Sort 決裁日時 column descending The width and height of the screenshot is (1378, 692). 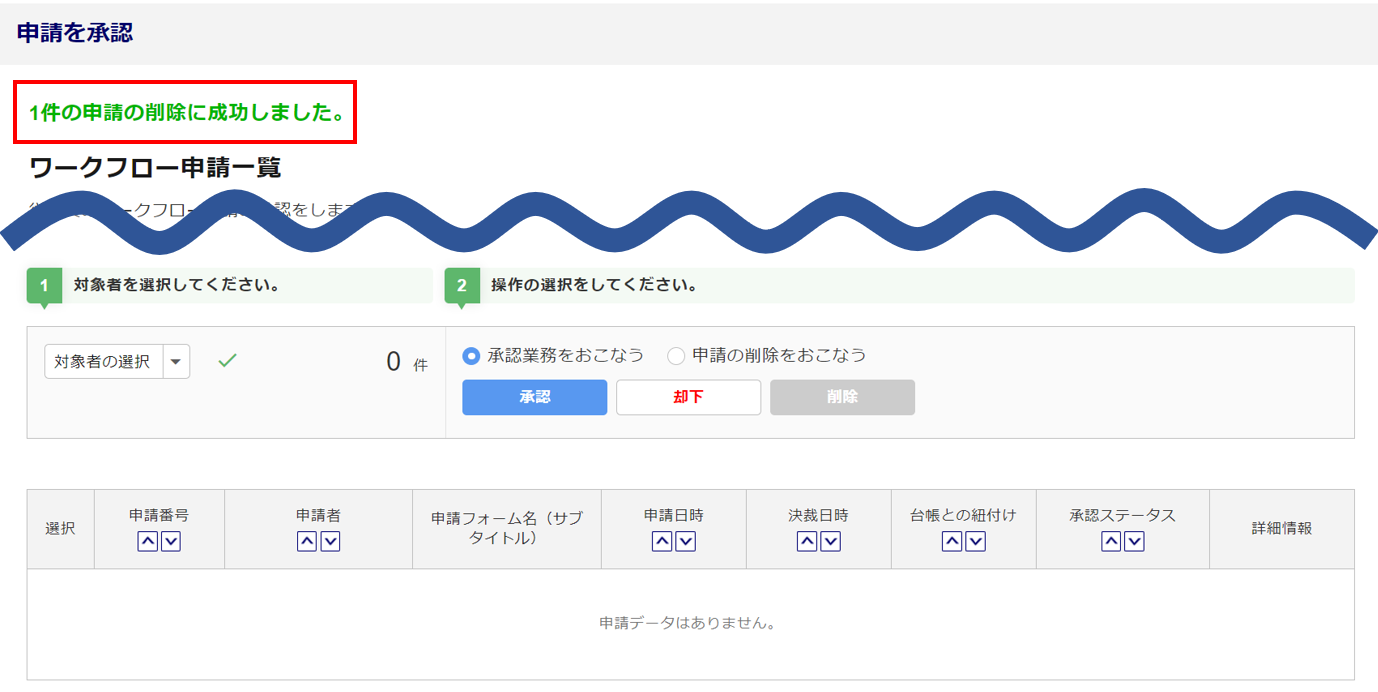(x=830, y=541)
